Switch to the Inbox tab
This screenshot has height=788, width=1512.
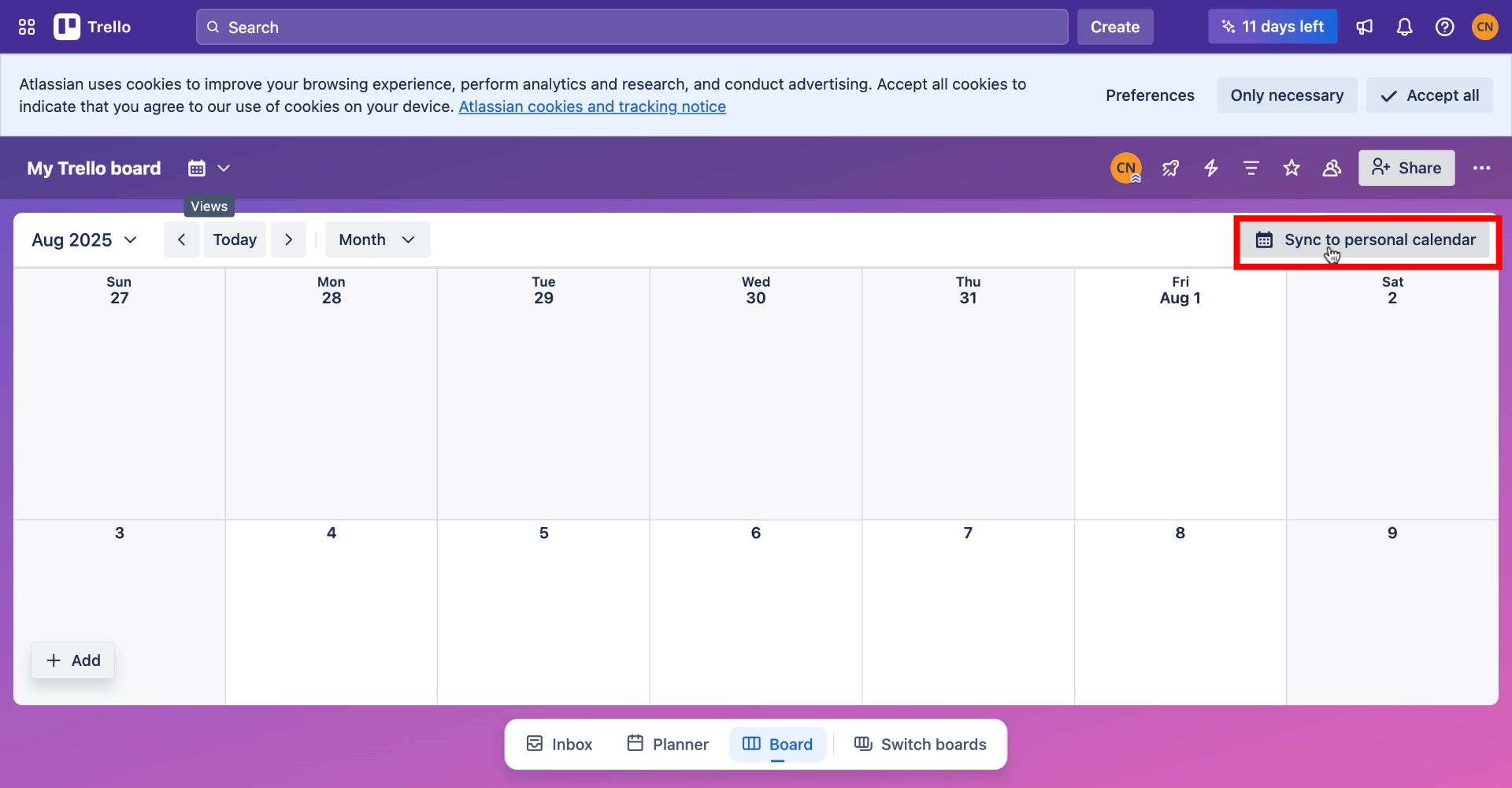(x=558, y=743)
